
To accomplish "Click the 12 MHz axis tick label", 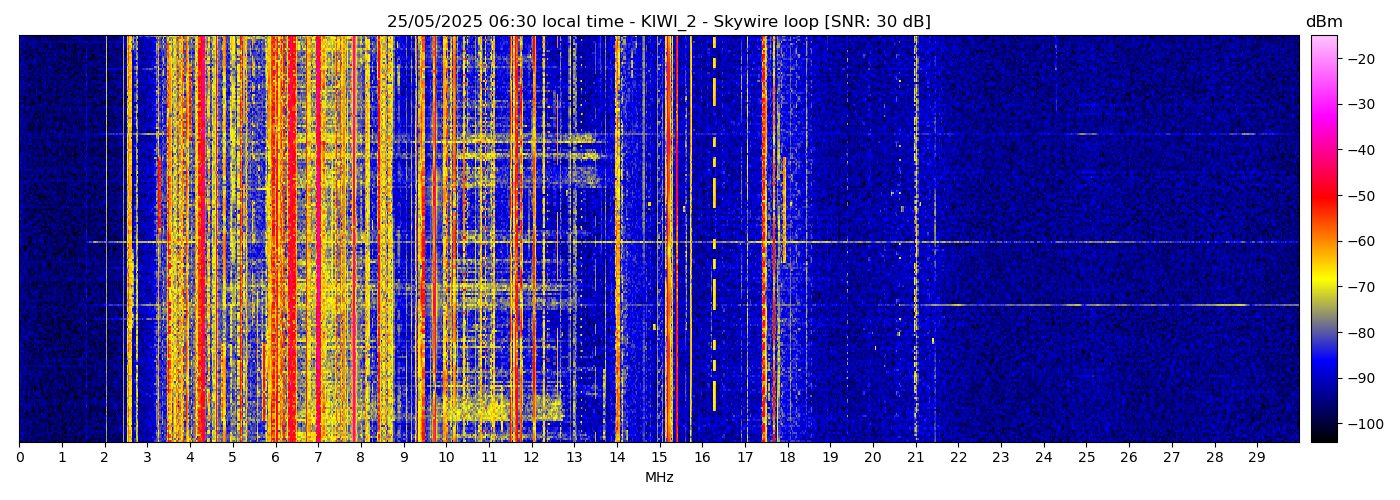I will [531, 457].
